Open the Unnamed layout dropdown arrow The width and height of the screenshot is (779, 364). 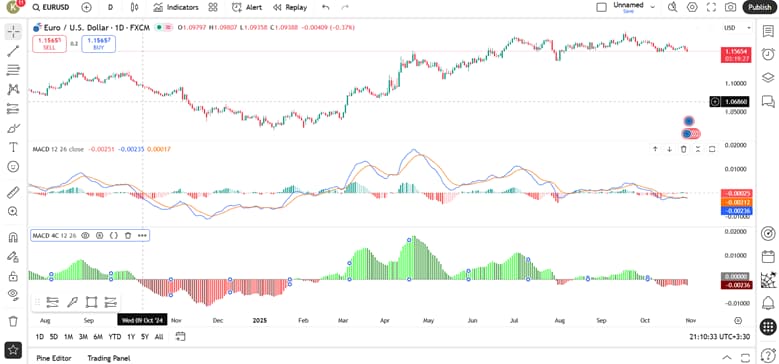(x=653, y=7)
